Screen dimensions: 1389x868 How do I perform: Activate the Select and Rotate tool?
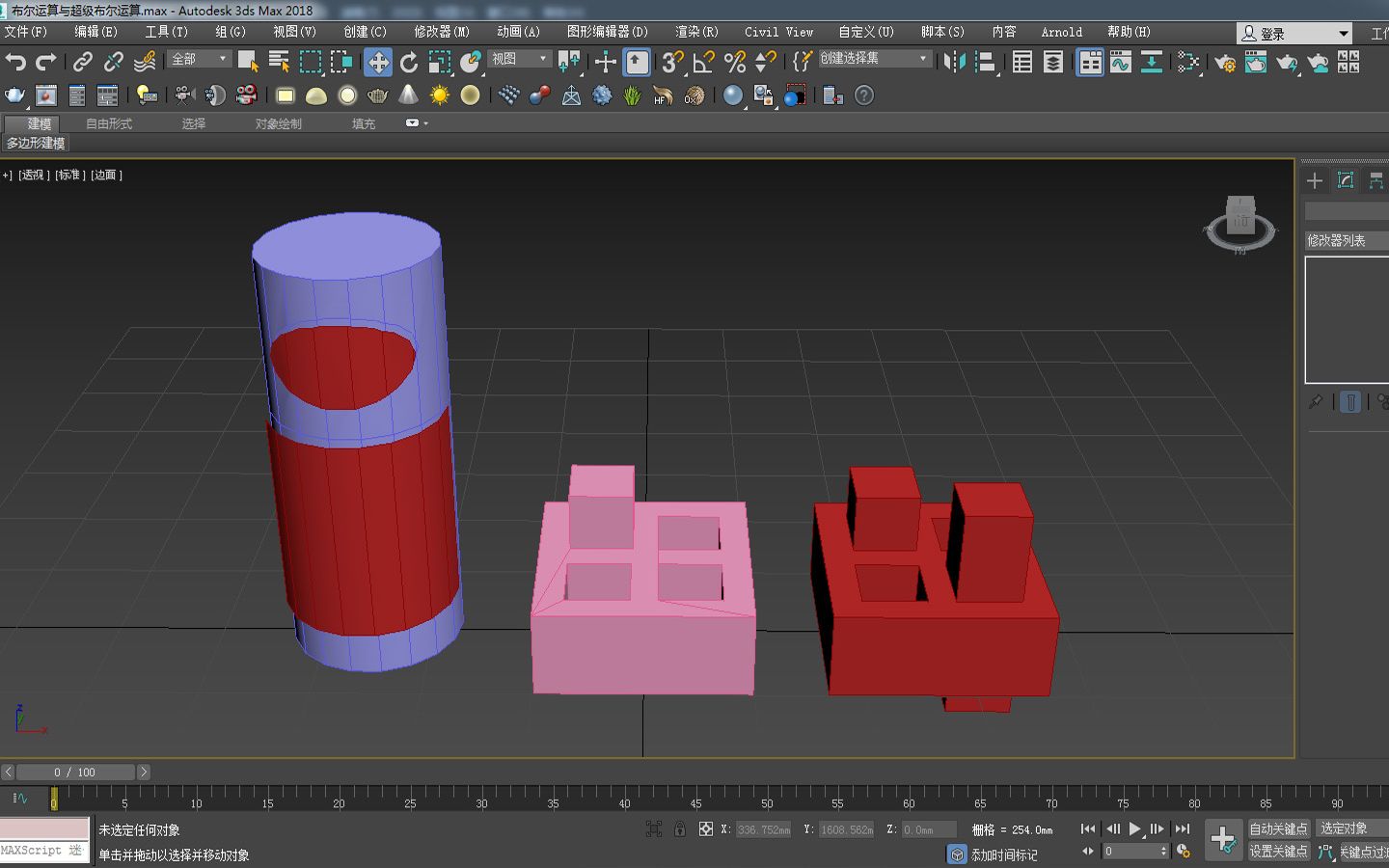411,62
